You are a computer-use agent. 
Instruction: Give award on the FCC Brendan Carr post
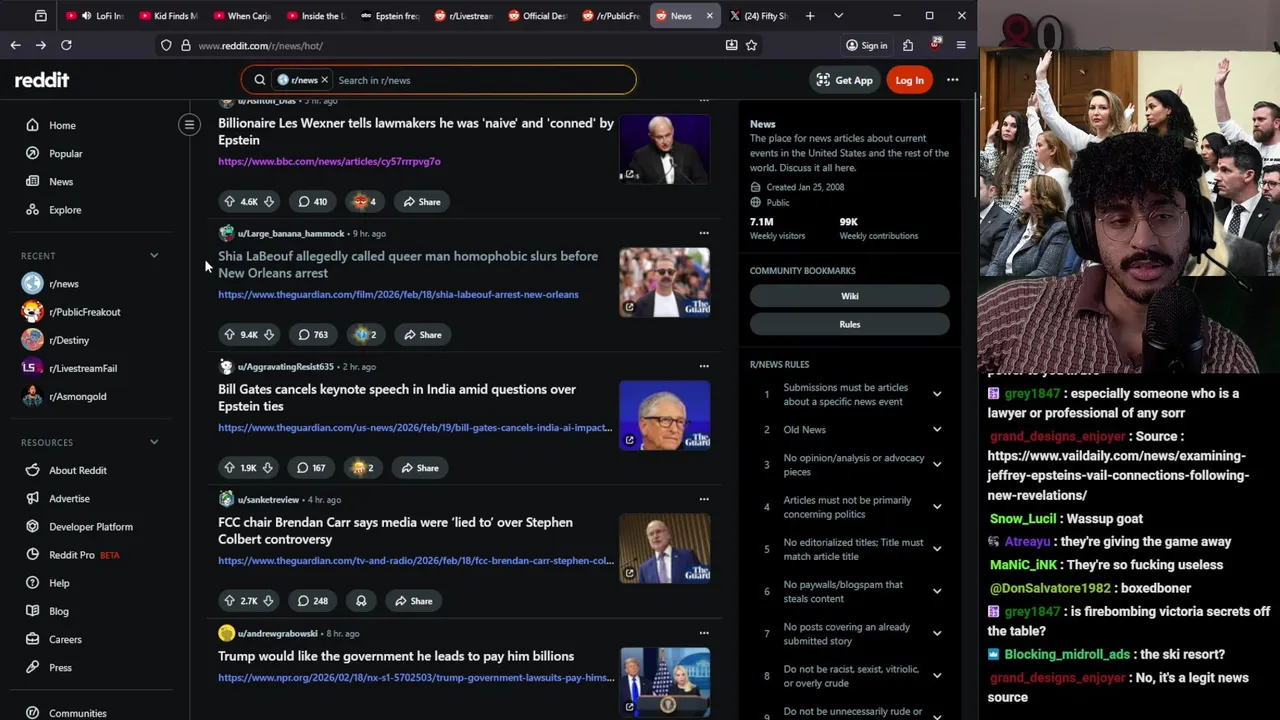[361, 601]
